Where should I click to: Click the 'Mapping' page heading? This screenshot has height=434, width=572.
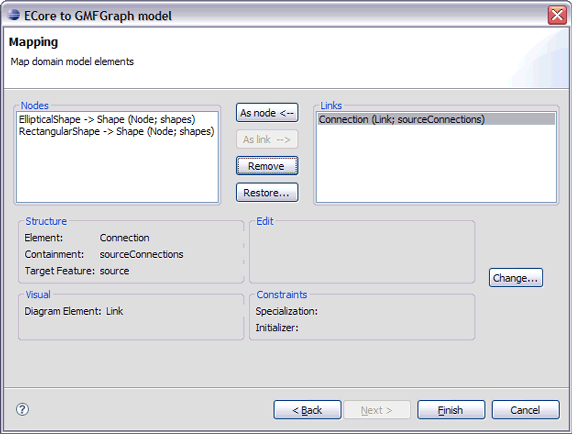tap(33, 42)
